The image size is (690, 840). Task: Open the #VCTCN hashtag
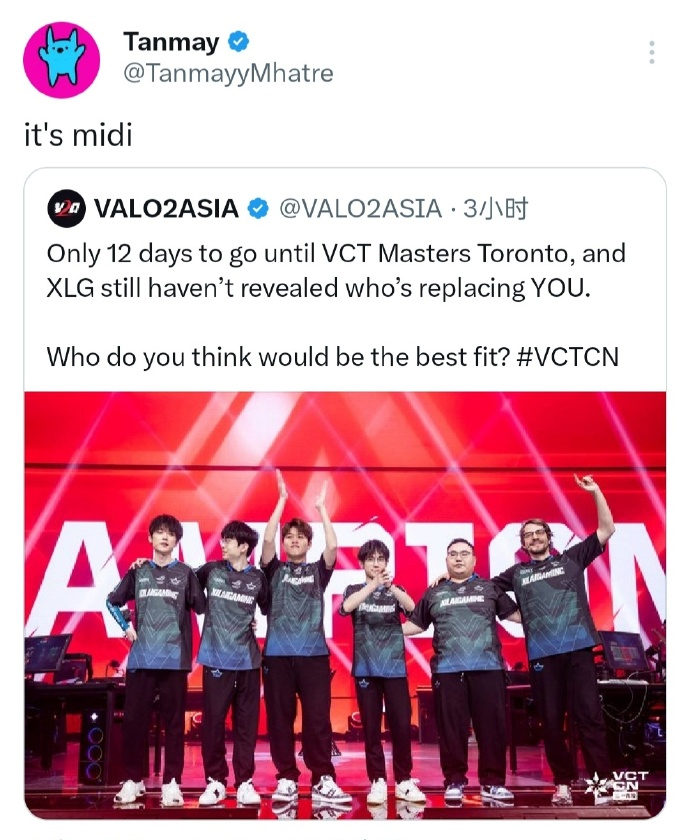click(568, 357)
